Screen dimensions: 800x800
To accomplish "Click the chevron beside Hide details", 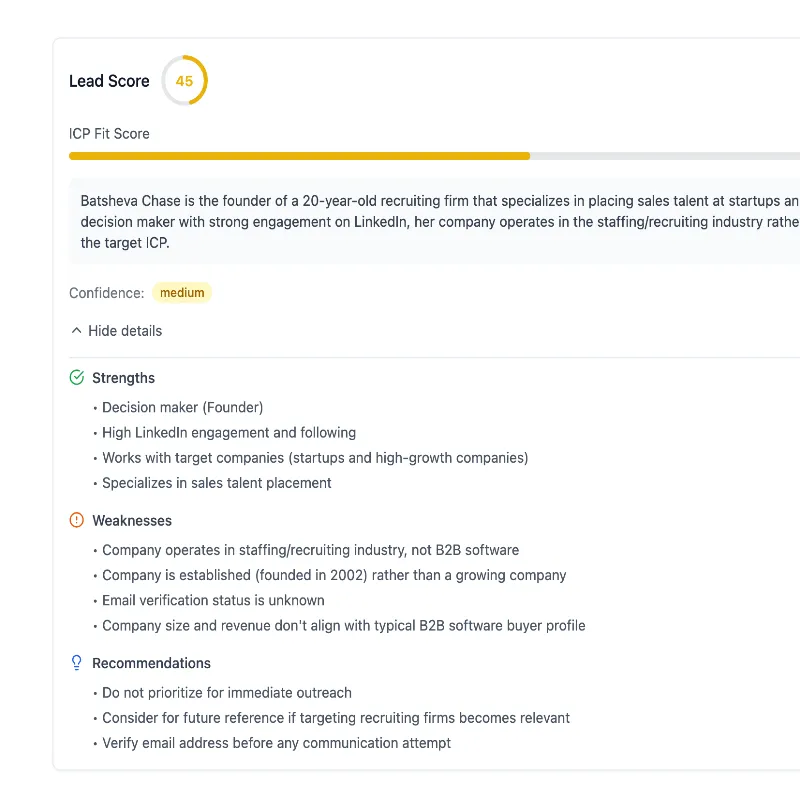I will pyautogui.click(x=76, y=330).
